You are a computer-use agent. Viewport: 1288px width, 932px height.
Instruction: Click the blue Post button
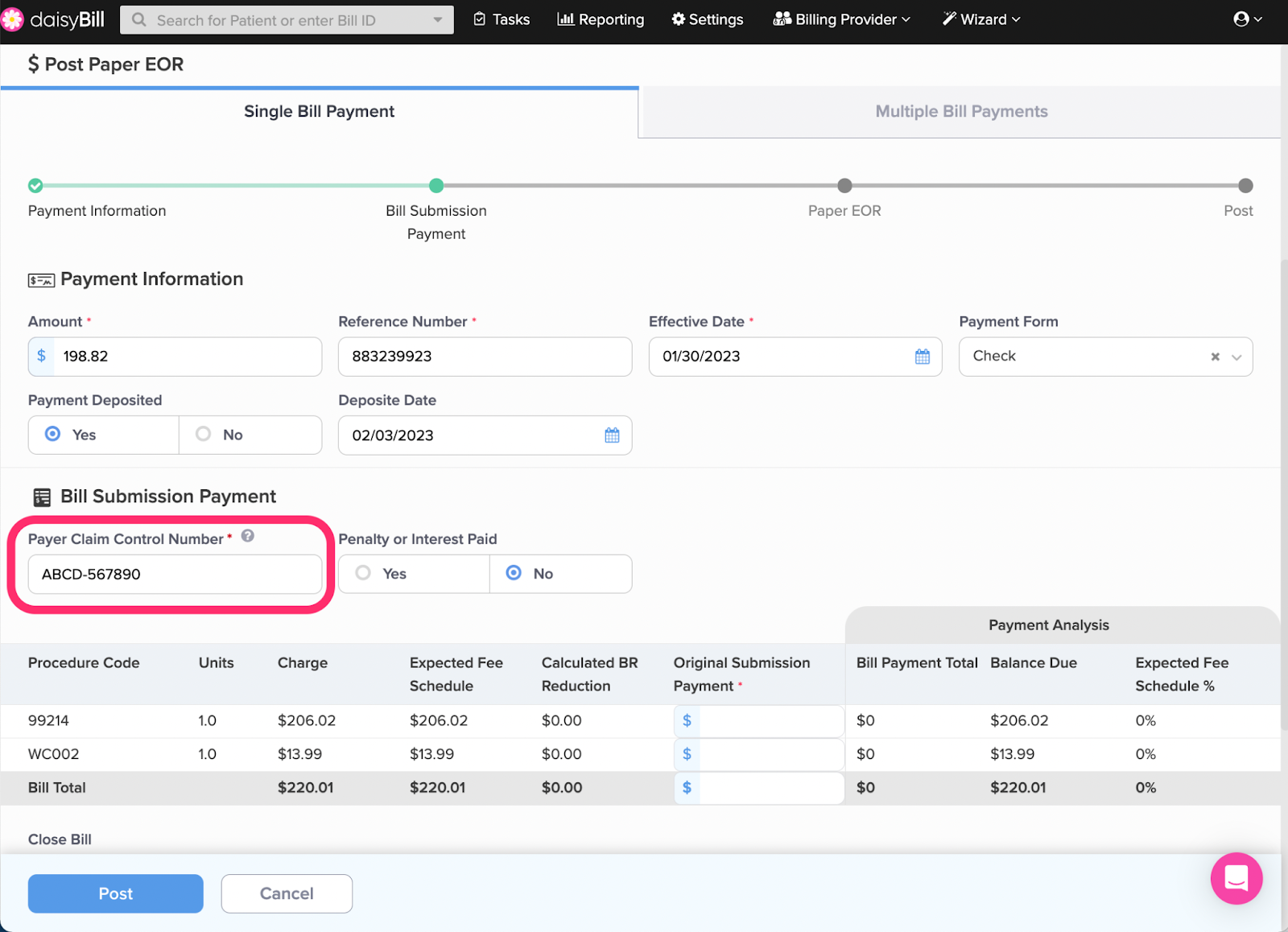point(115,893)
